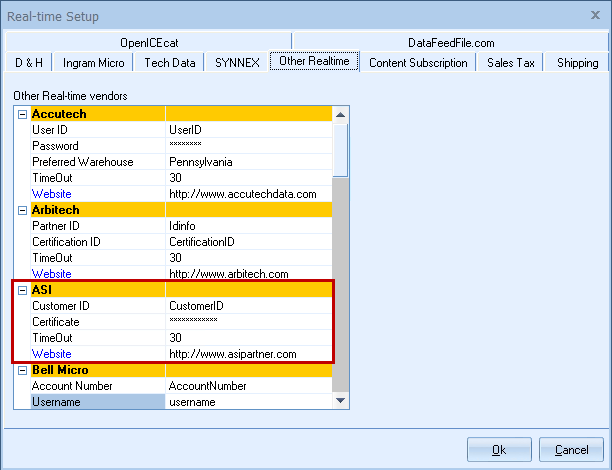This screenshot has width=612, height=470.
Task: Edit the Accutech TimeOut value
Action: pos(249,178)
